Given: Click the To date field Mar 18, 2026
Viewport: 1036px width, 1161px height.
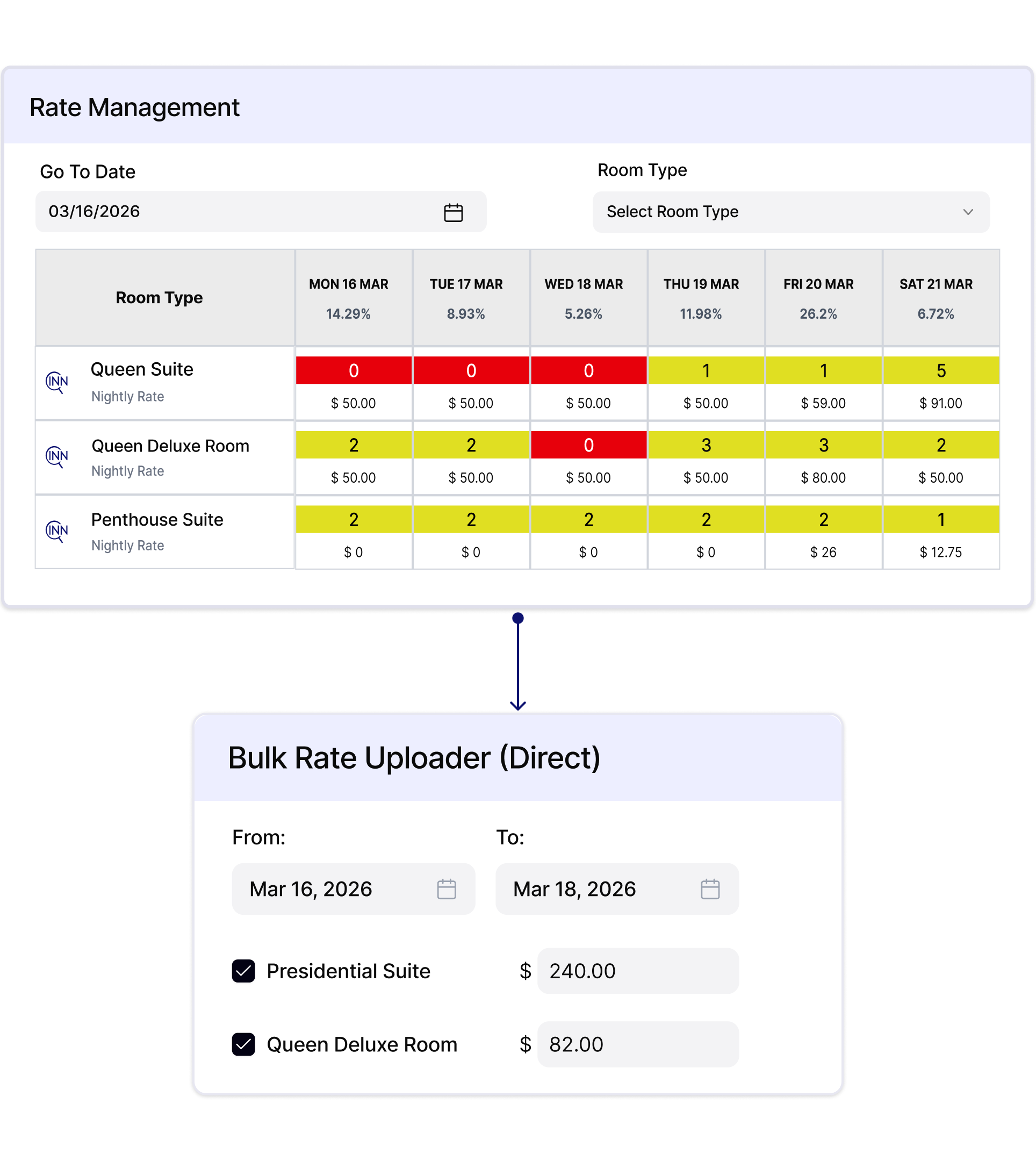Looking at the screenshot, I should tap(617, 889).
